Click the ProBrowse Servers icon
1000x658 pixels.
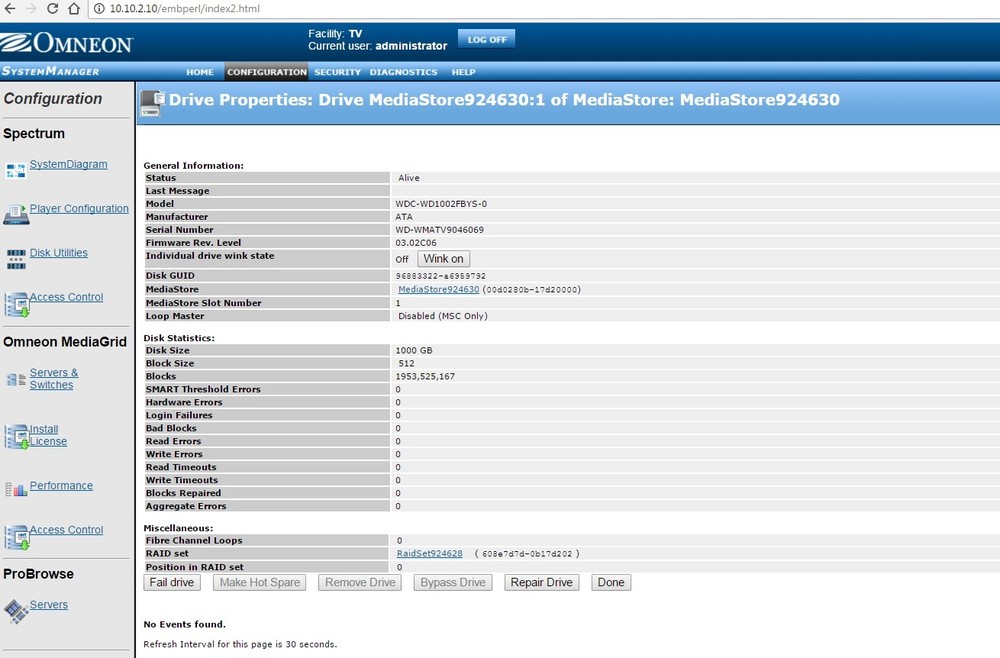[x=17, y=611]
